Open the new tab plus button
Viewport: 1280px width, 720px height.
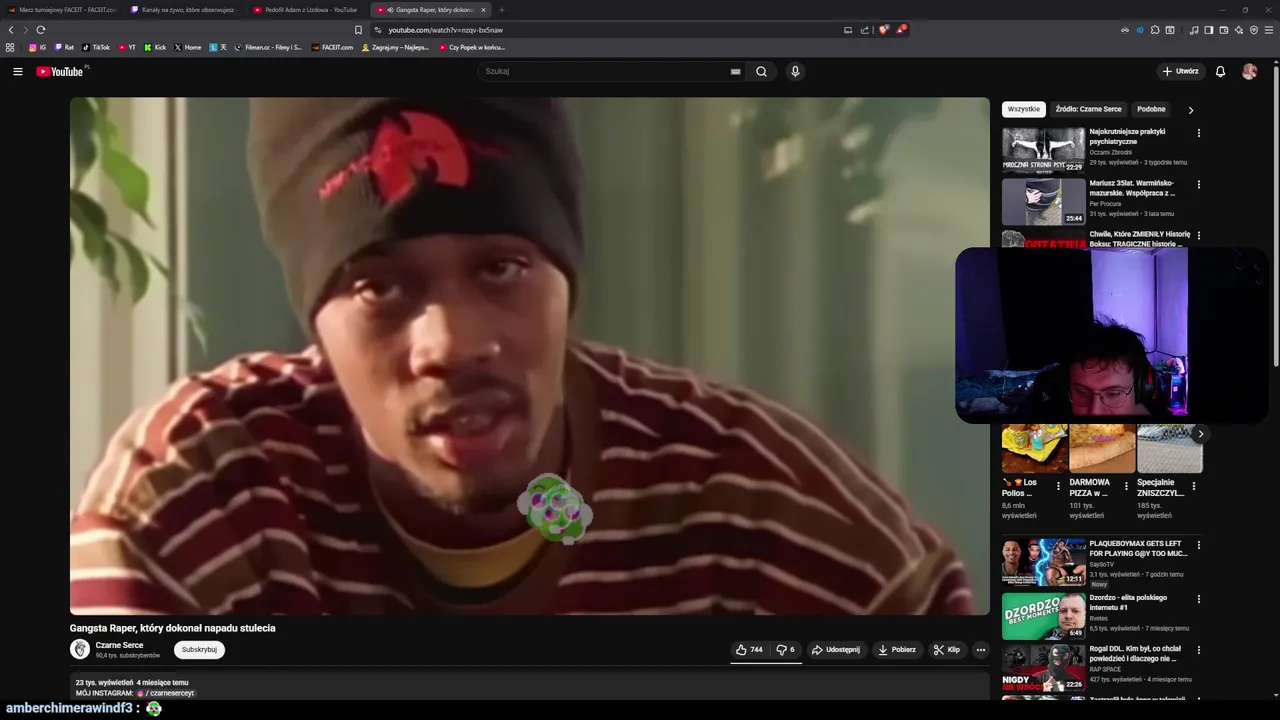(x=501, y=10)
